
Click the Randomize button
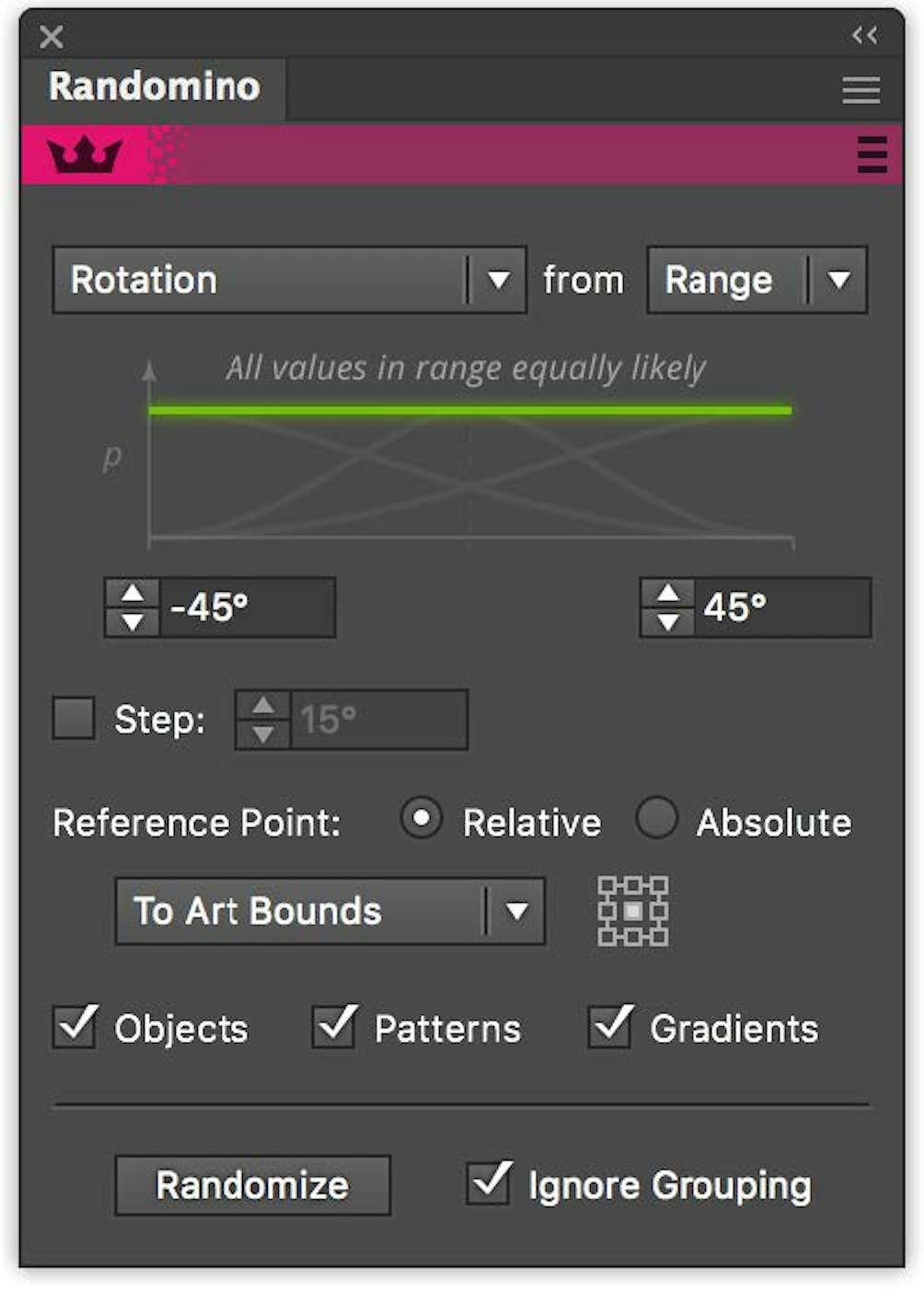(x=254, y=1185)
